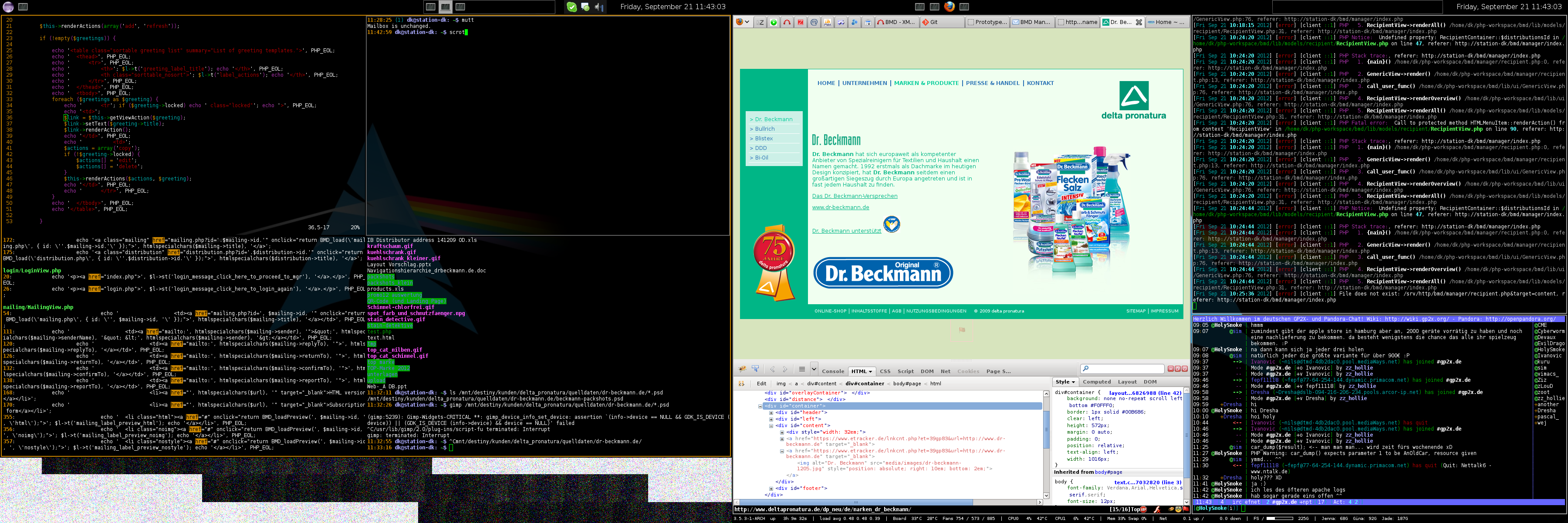Open the pinned calendar-icon tab

868,22
